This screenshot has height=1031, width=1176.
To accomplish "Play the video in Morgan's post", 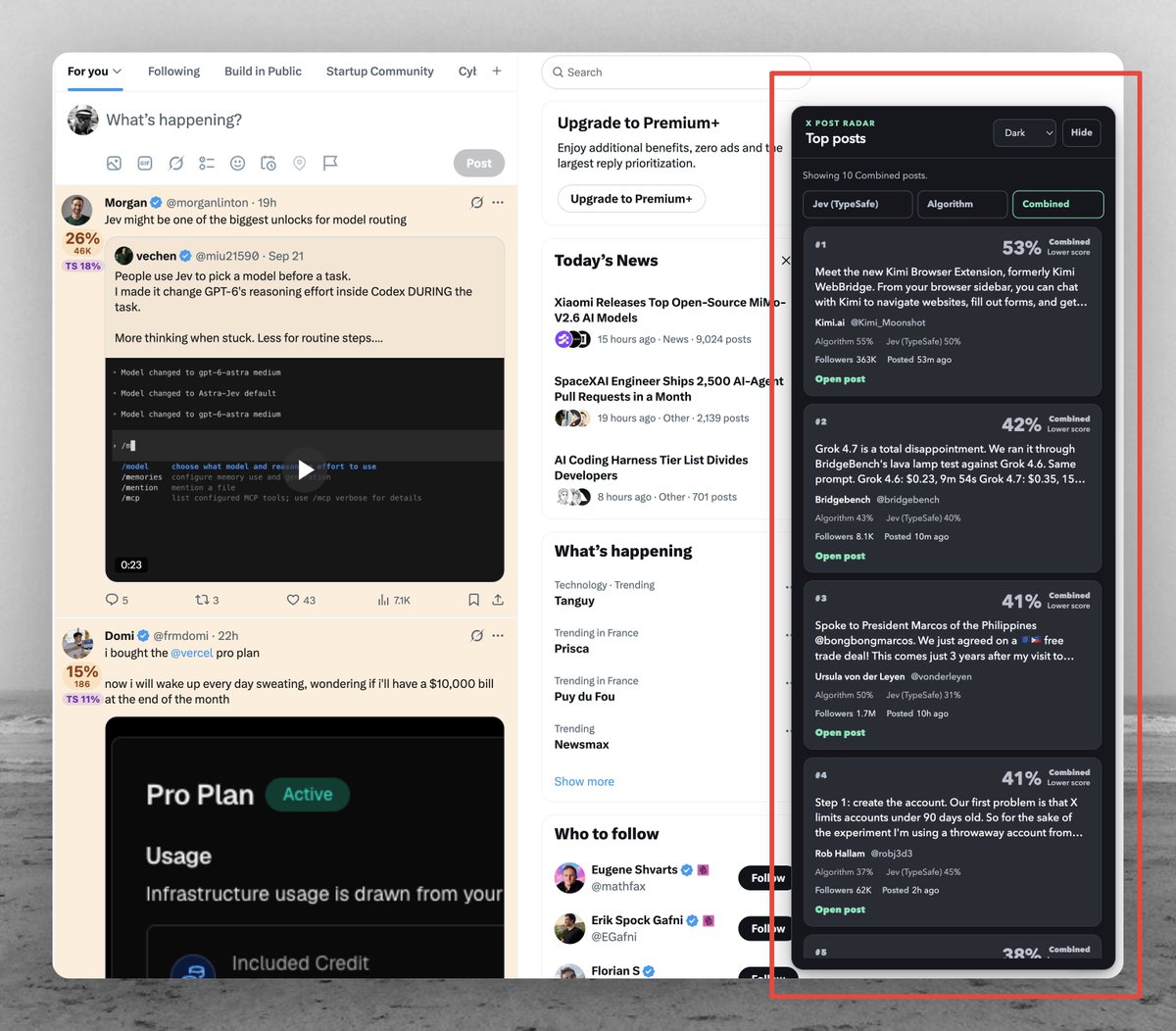I will coord(306,469).
